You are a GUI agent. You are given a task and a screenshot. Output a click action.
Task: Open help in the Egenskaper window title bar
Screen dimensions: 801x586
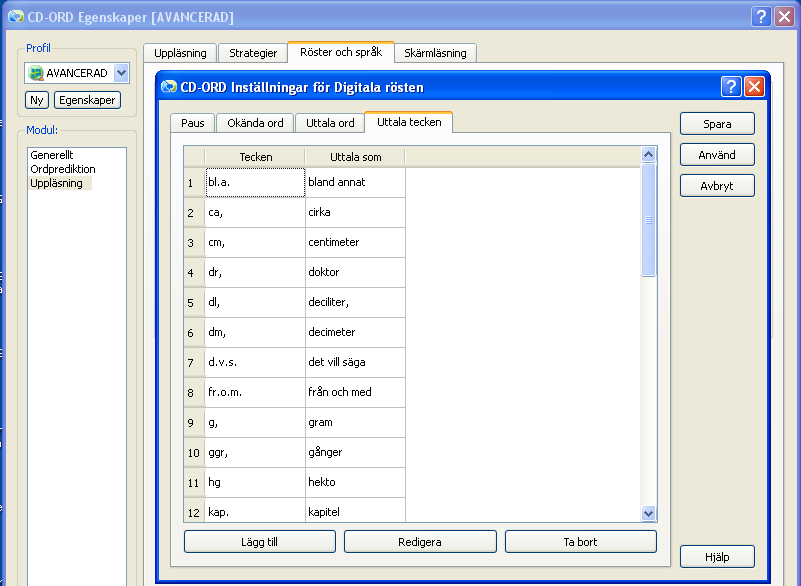point(761,17)
